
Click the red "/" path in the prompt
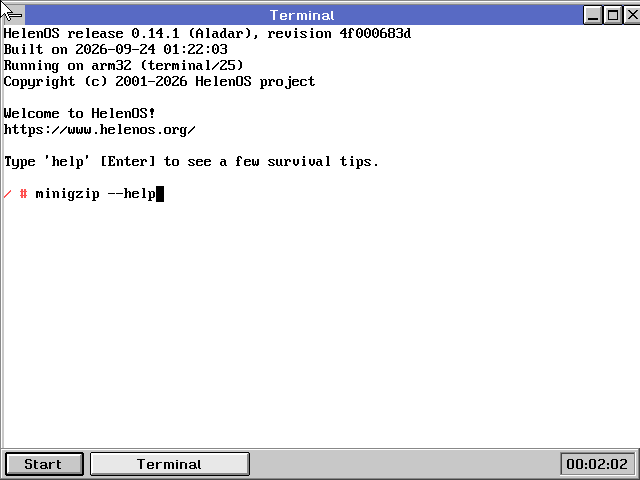click(x=7, y=194)
